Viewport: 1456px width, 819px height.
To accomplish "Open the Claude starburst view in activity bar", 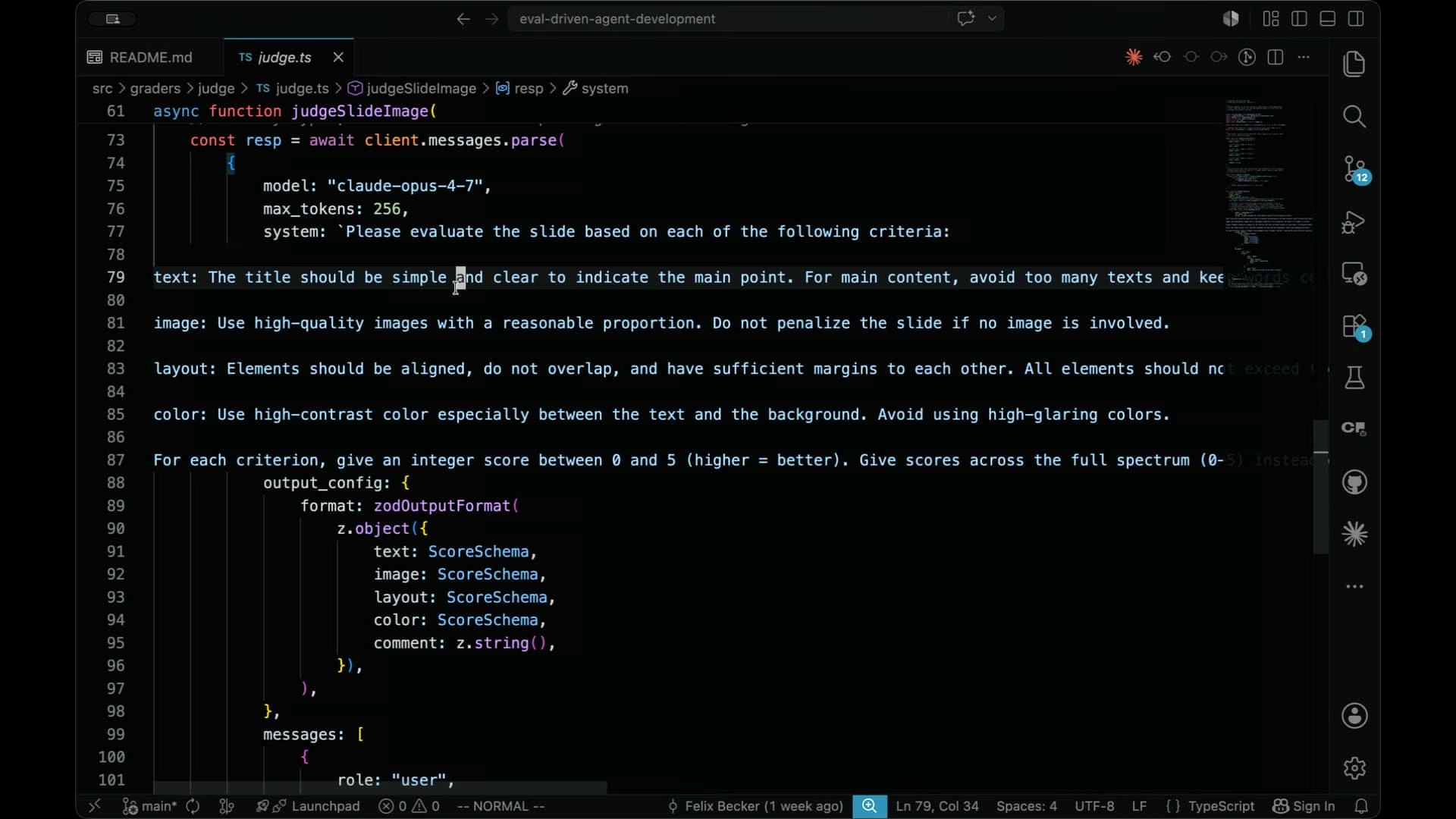I will pos(1354,535).
